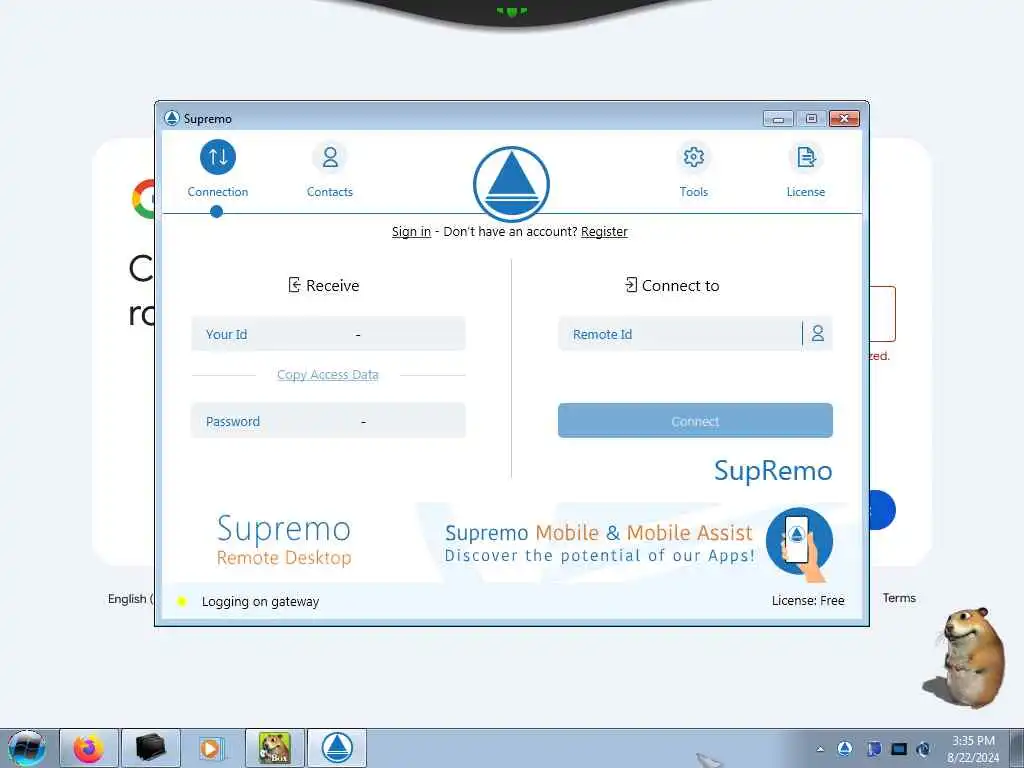Click the Google logo in background page
This screenshot has width=1024, height=768.
(143, 199)
